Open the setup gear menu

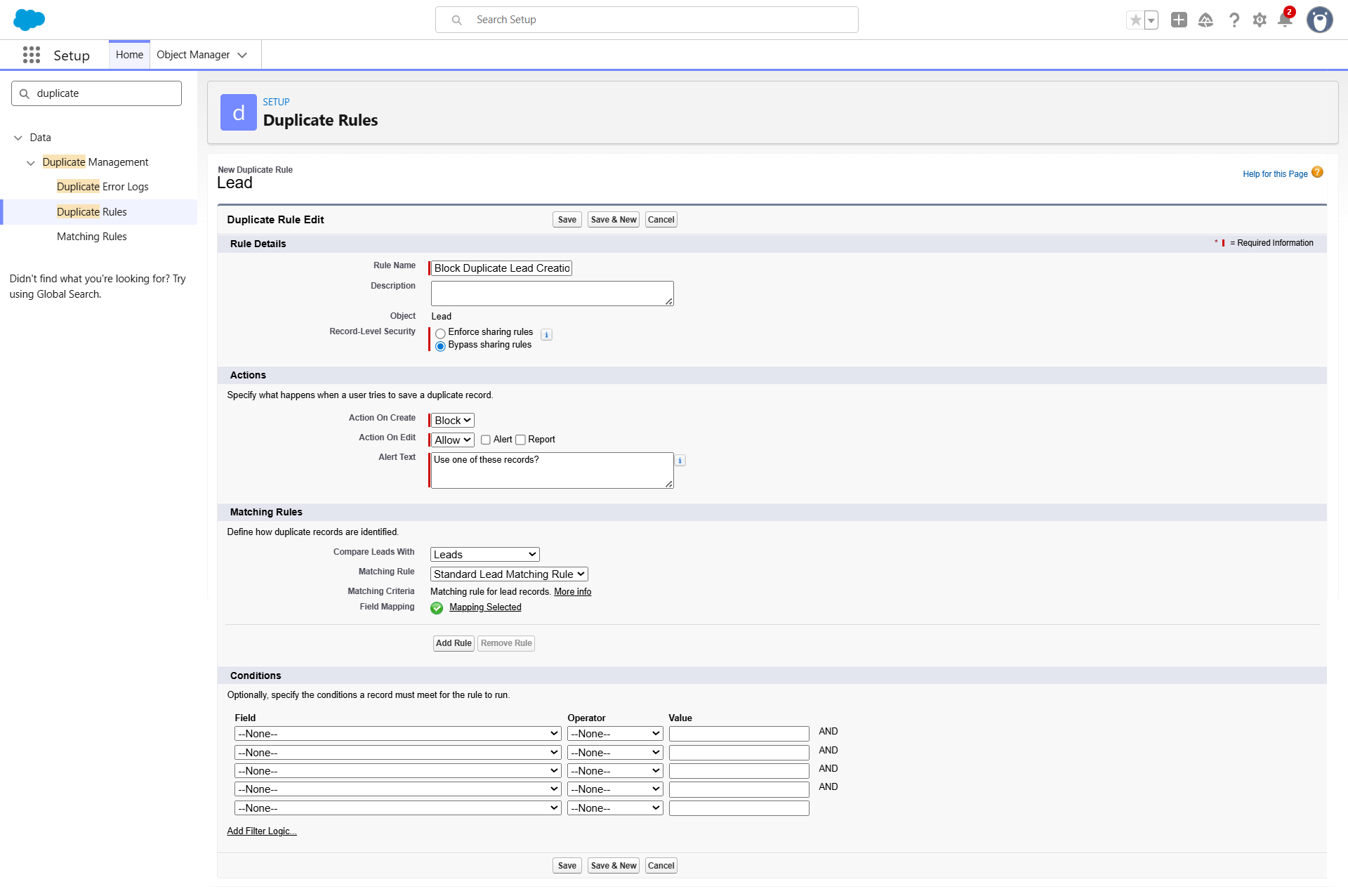click(x=1260, y=20)
